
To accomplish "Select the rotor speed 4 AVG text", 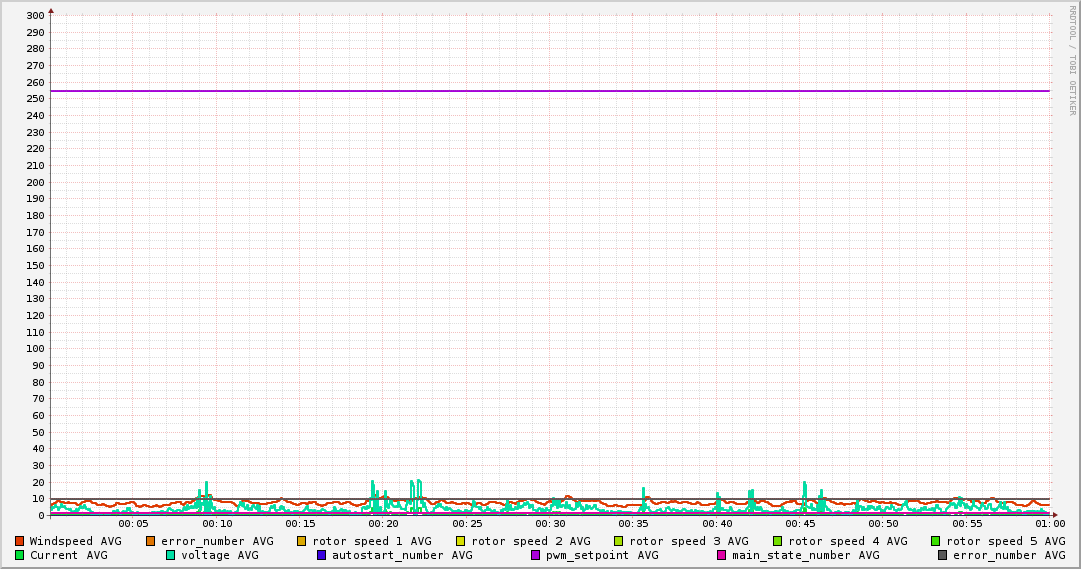I will click(847, 541).
